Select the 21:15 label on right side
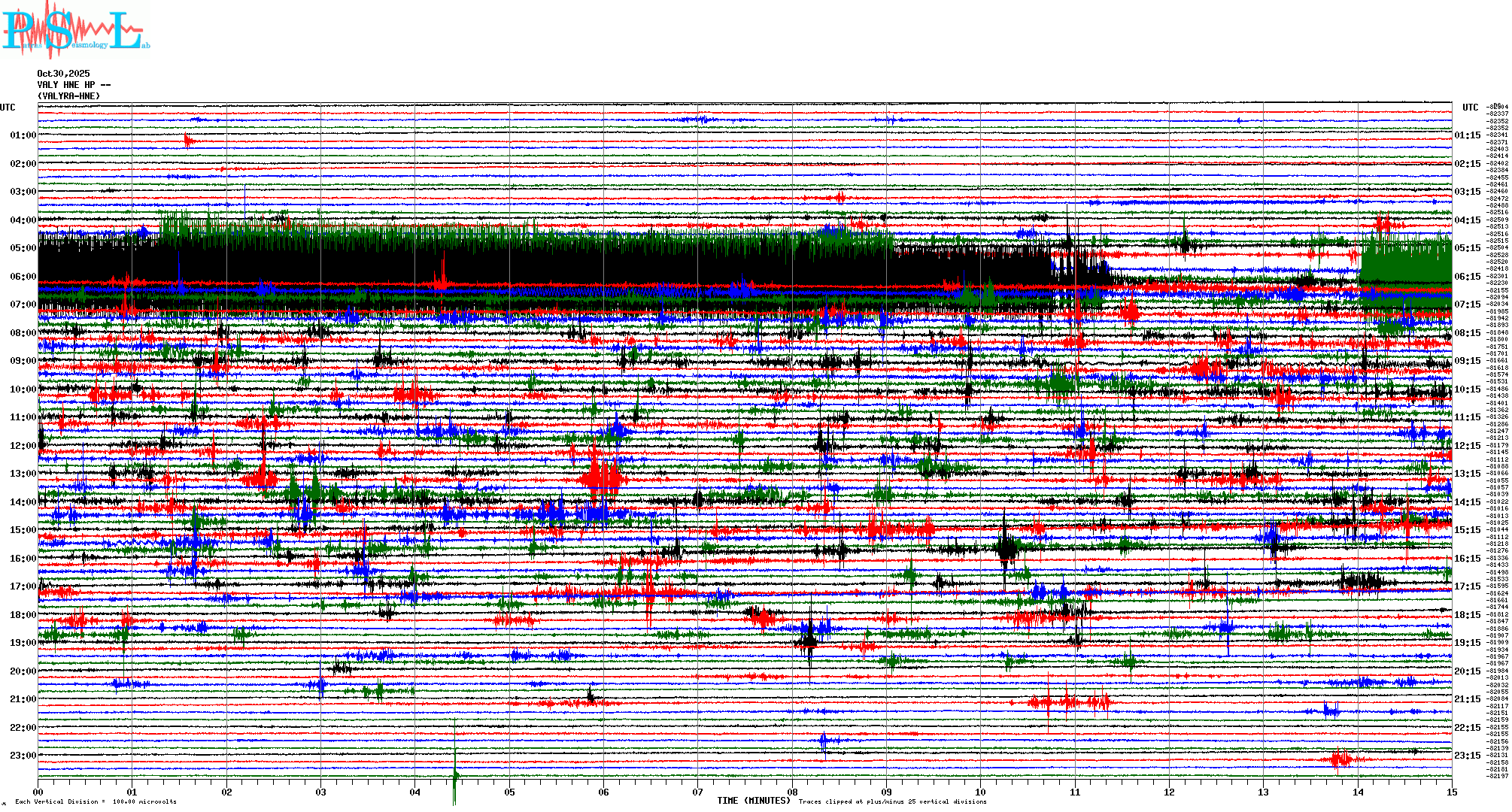Viewport: 1512px width, 812px height. click(1467, 699)
